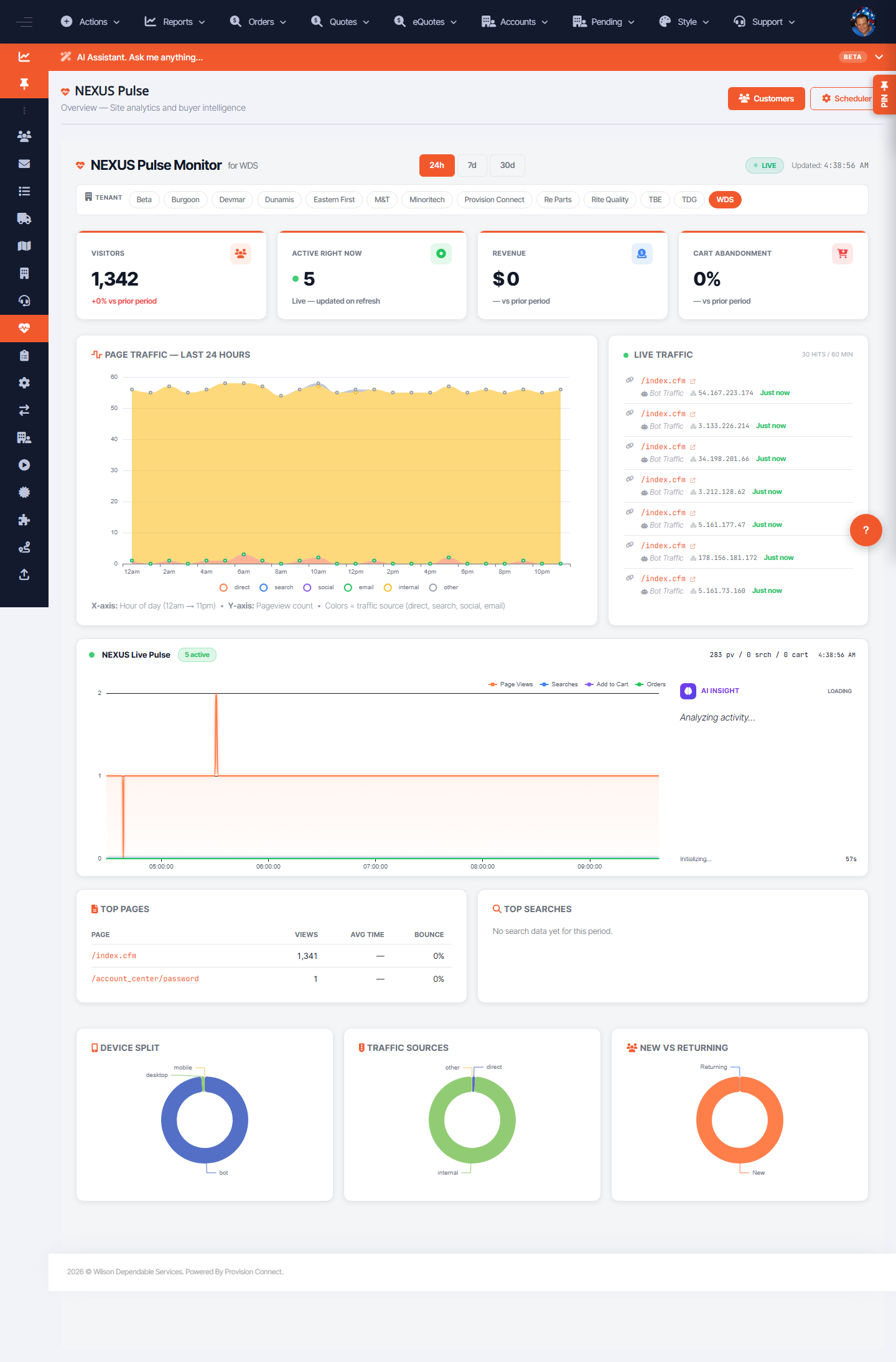Image resolution: width=896 pixels, height=1362 pixels.
Task: Toggle the email series in chart legend
Action: click(x=359, y=587)
